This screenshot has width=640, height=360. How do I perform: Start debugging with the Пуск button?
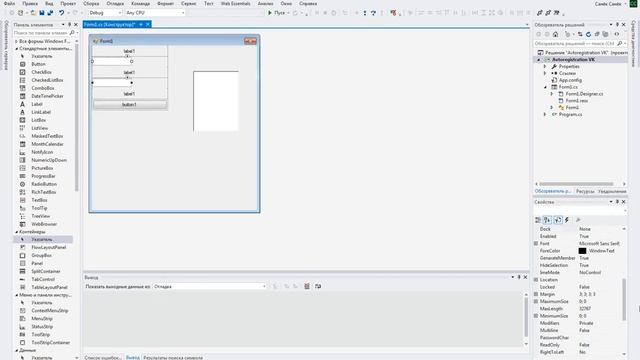[x=276, y=13]
